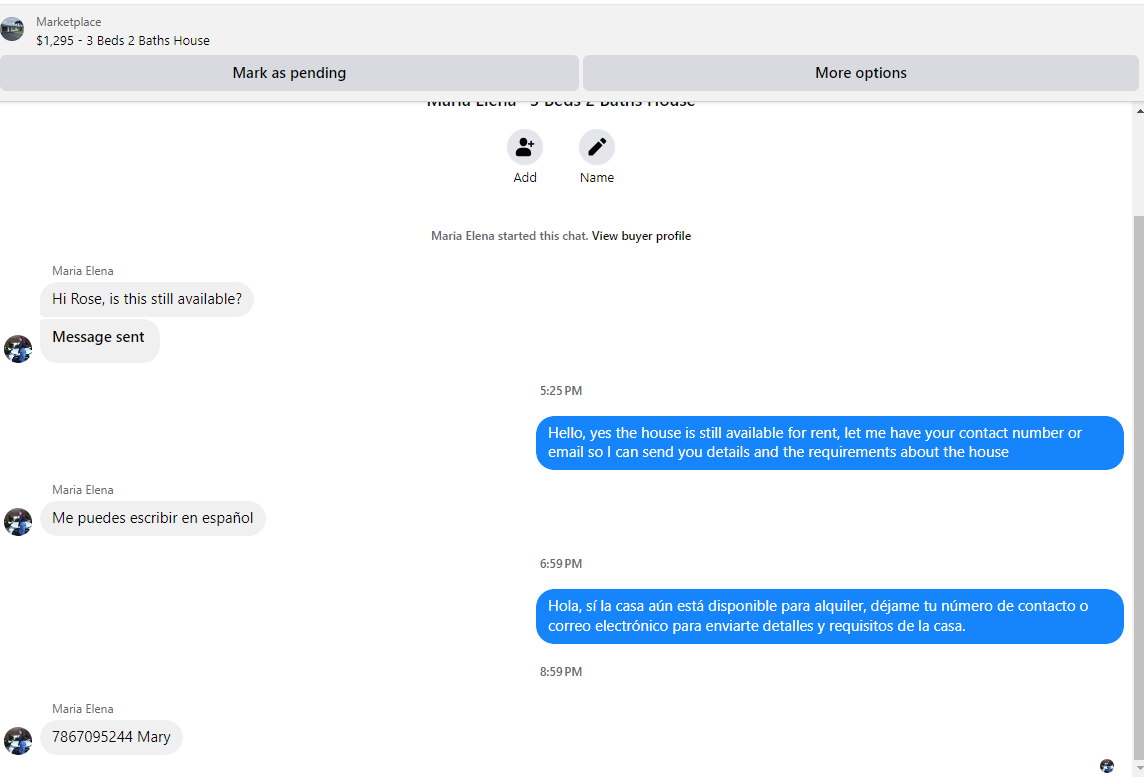Select the "Hi Rose, is this still available?" message
Viewport: 1144px width, 780px height.
click(x=147, y=299)
